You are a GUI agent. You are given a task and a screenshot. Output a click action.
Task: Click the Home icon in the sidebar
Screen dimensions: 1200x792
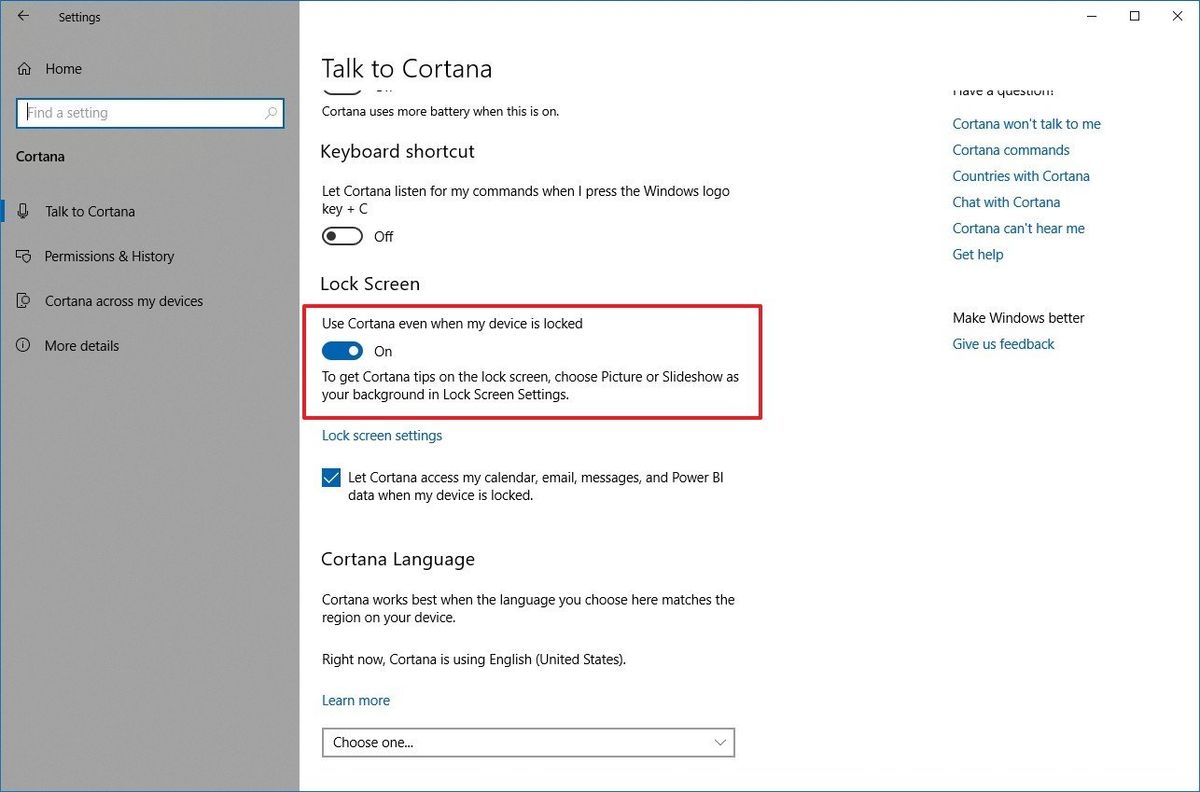click(22, 68)
